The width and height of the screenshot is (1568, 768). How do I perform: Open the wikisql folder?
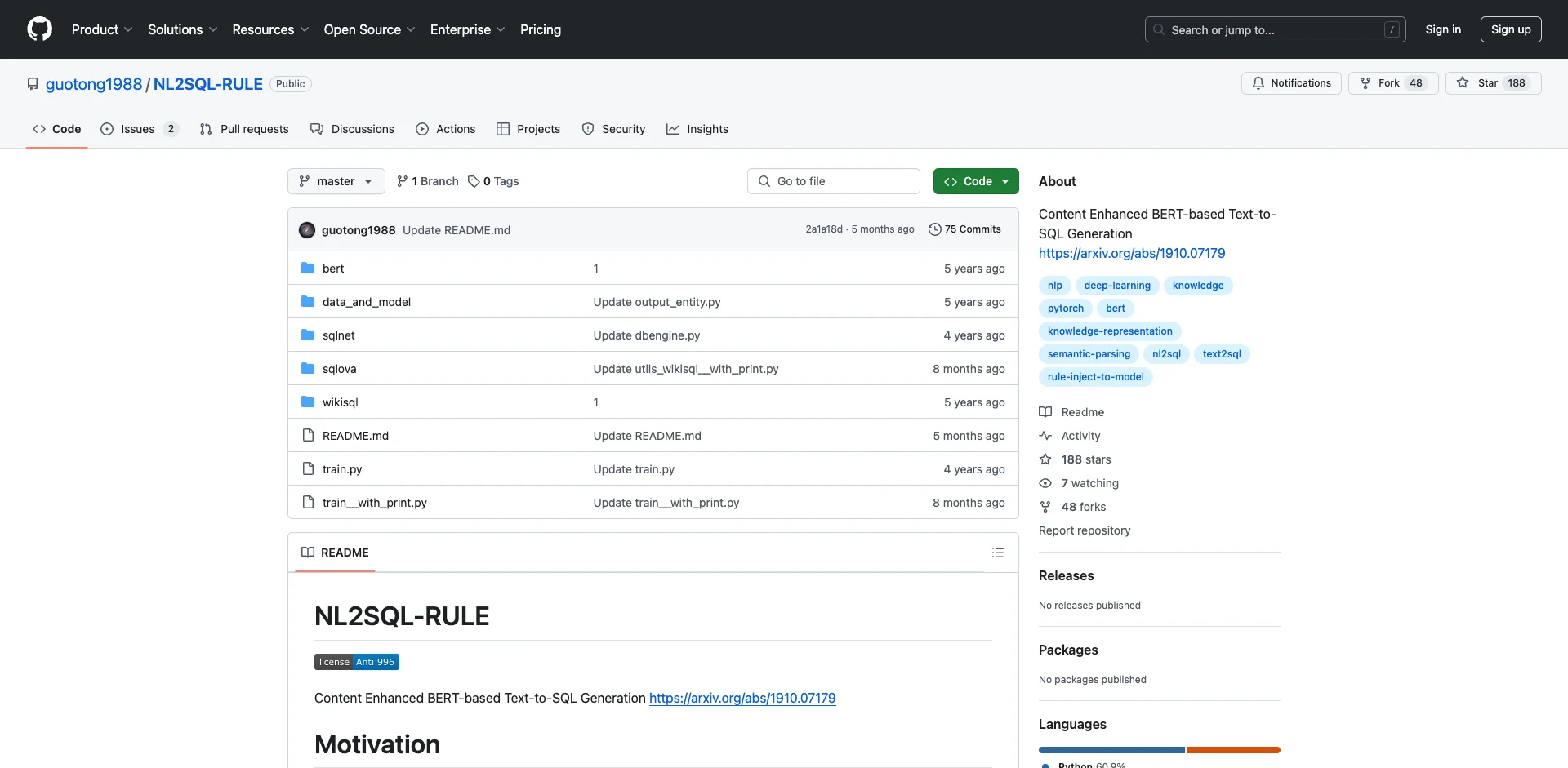click(x=341, y=402)
